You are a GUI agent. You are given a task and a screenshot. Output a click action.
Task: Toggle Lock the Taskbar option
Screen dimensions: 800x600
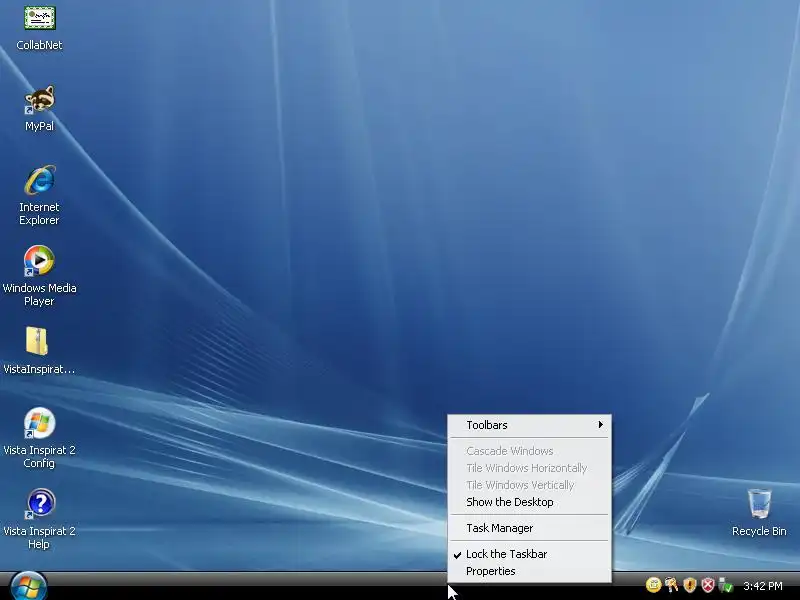(530, 554)
